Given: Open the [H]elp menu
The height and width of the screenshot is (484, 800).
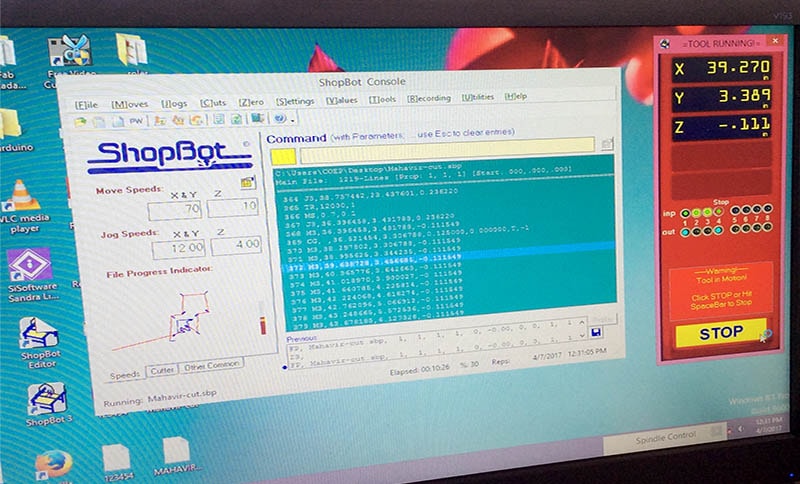Looking at the screenshot, I should 515,96.
